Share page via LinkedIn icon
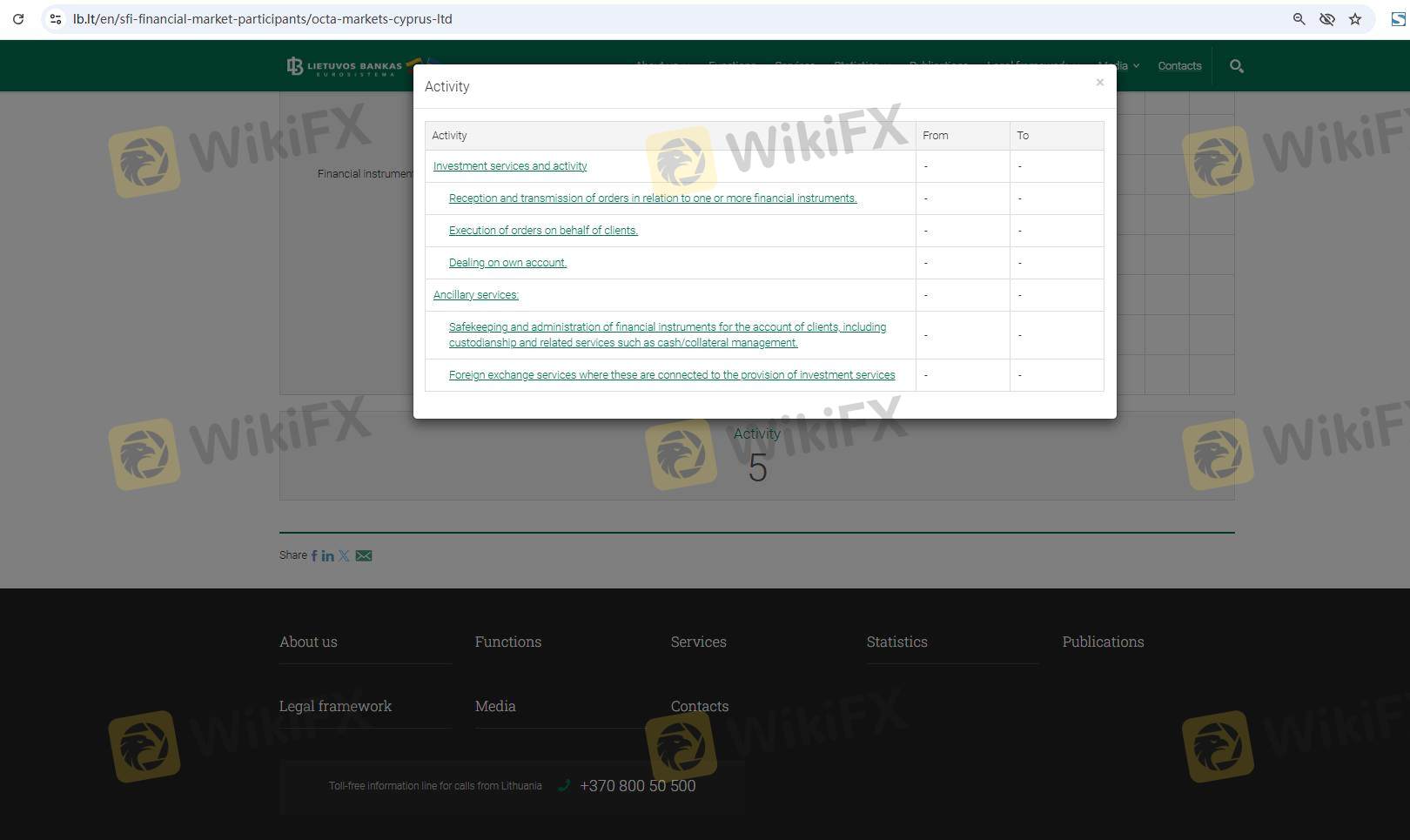1410x840 pixels. coord(328,555)
